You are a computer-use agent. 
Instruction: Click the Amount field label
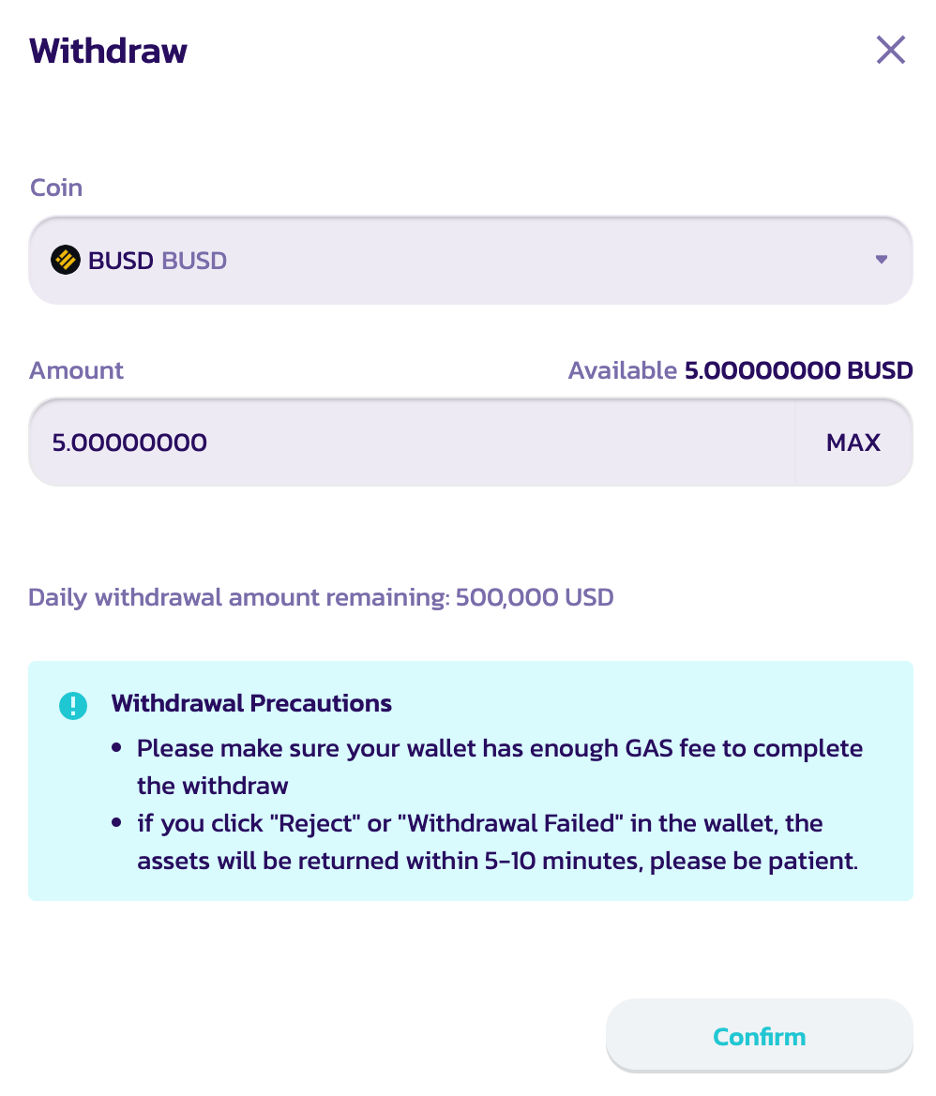(76, 370)
